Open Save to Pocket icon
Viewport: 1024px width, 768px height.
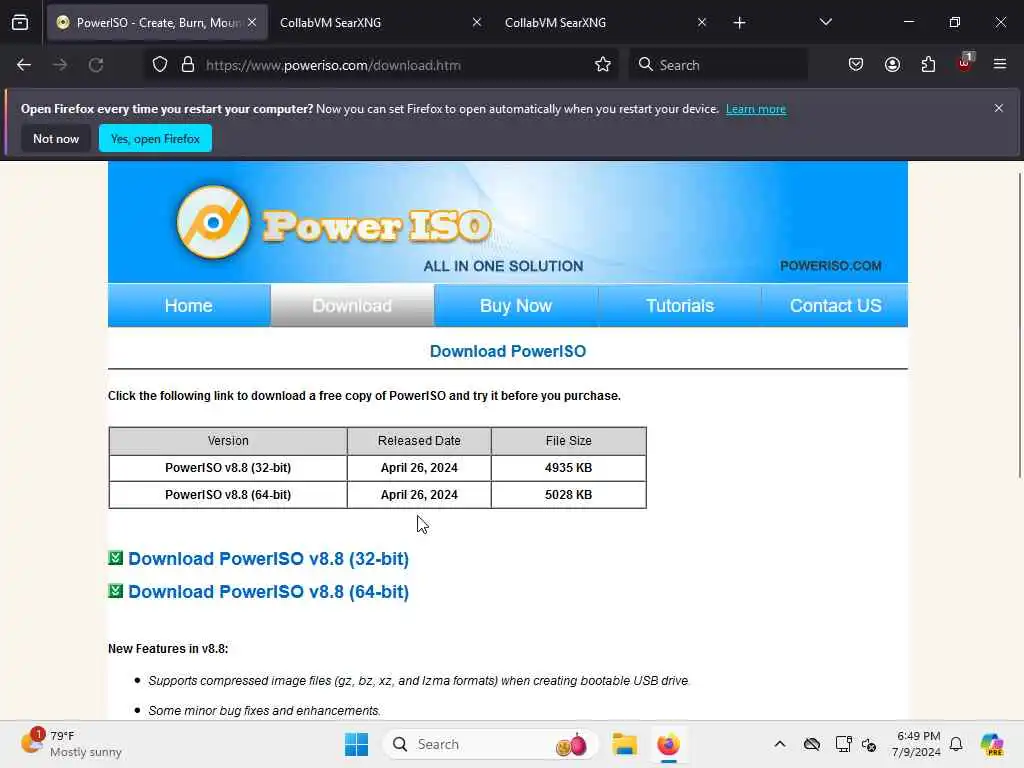[x=856, y=65]
